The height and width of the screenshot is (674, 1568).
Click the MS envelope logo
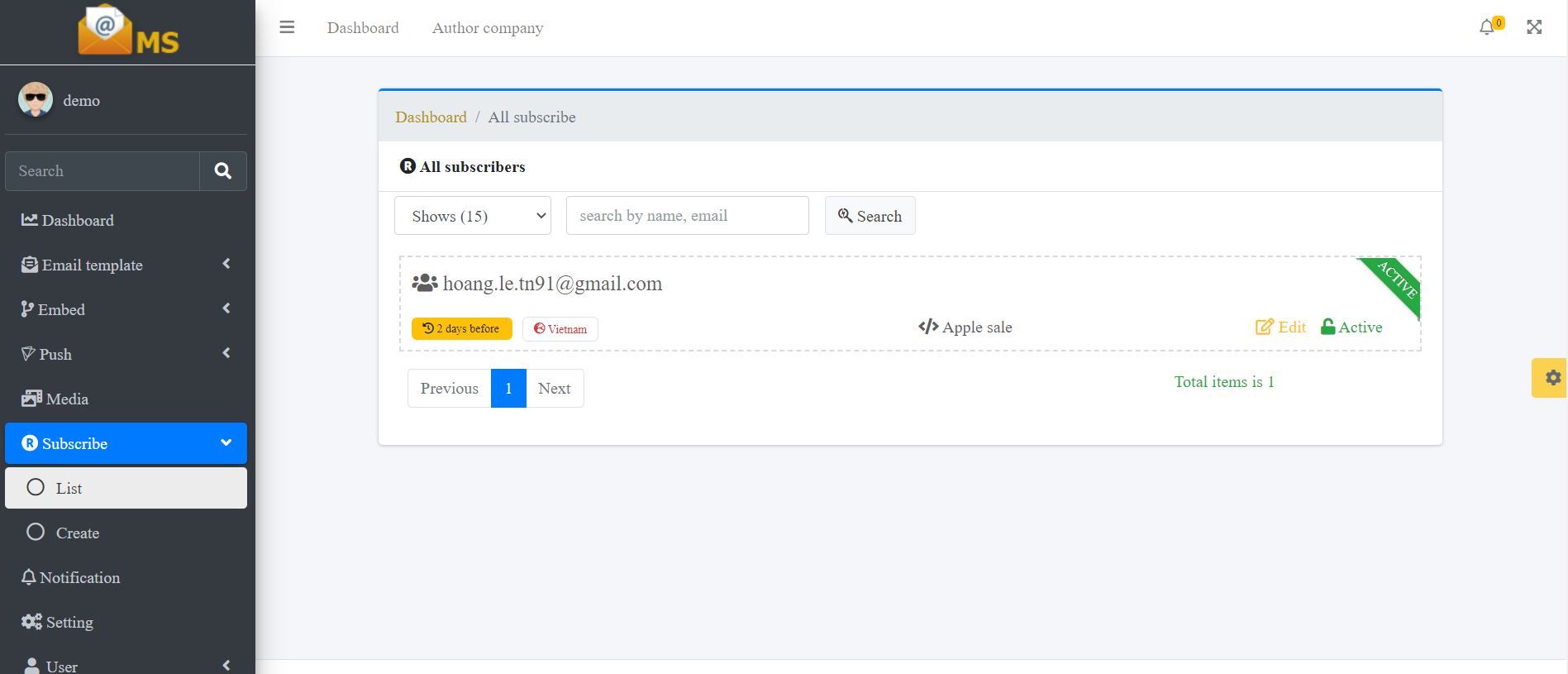[x=128, y=31]
